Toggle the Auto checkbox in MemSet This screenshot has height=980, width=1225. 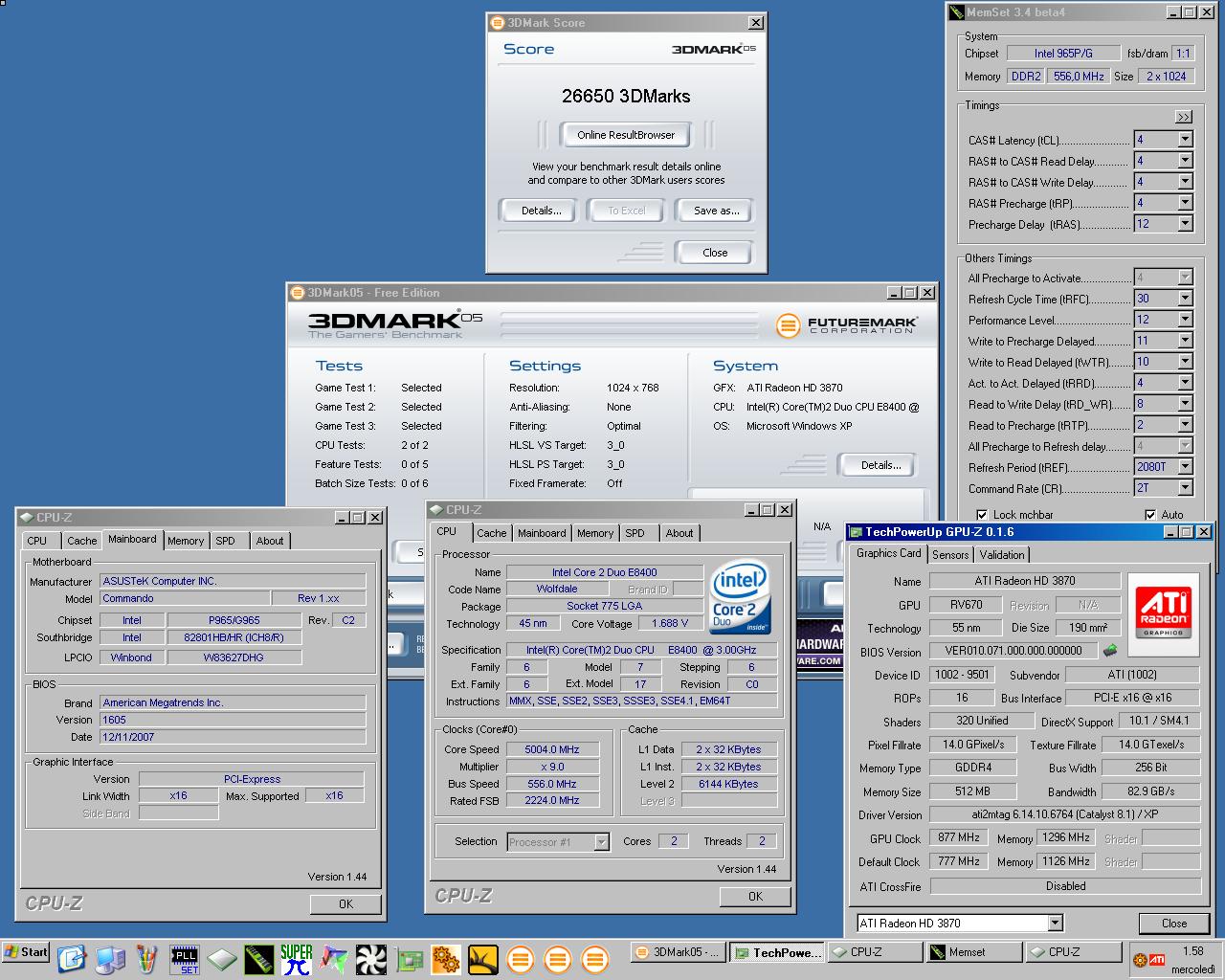pos(1150,515)
